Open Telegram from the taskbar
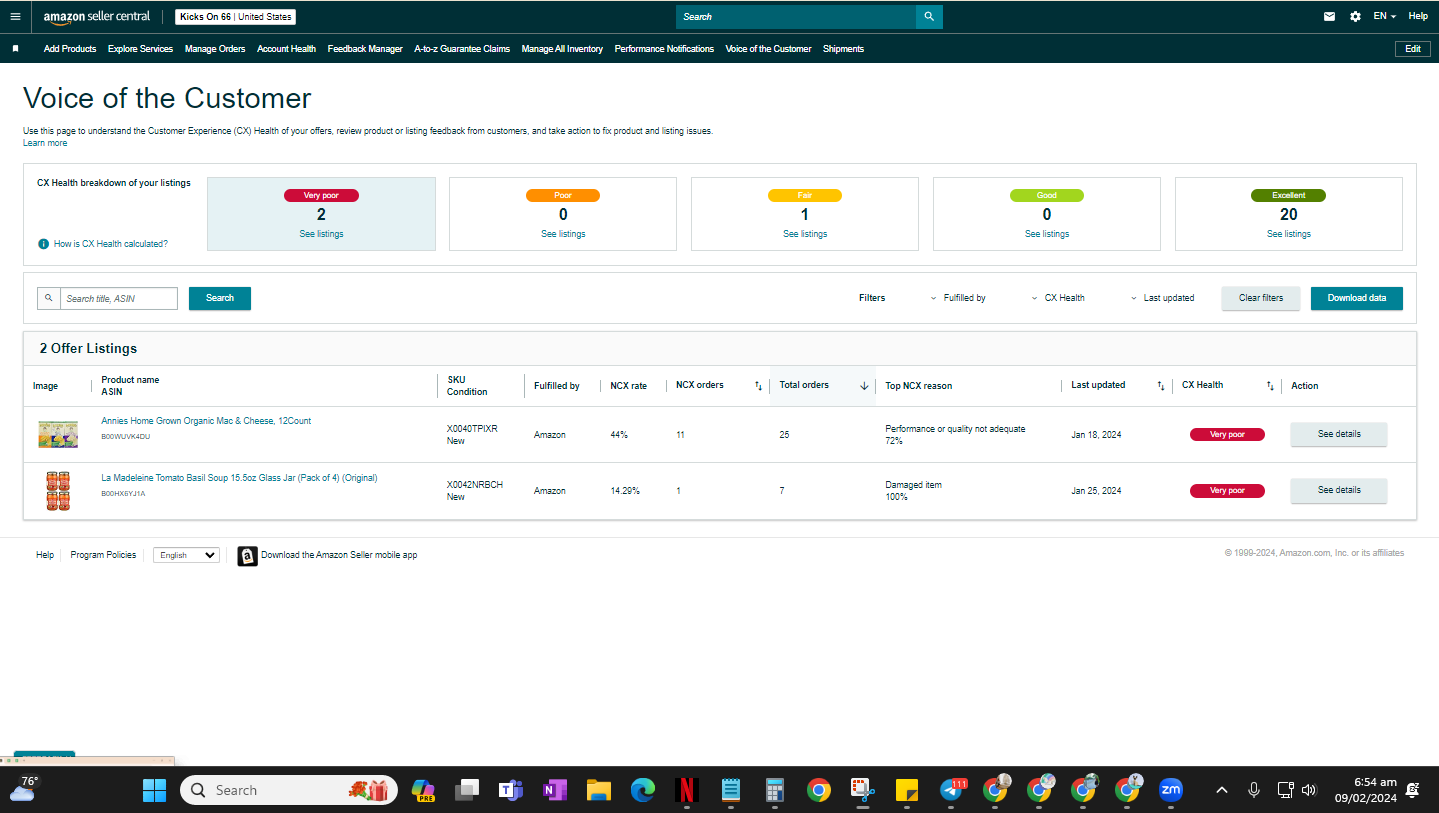This screenshot has height=813, width=1439. [952, 790]
